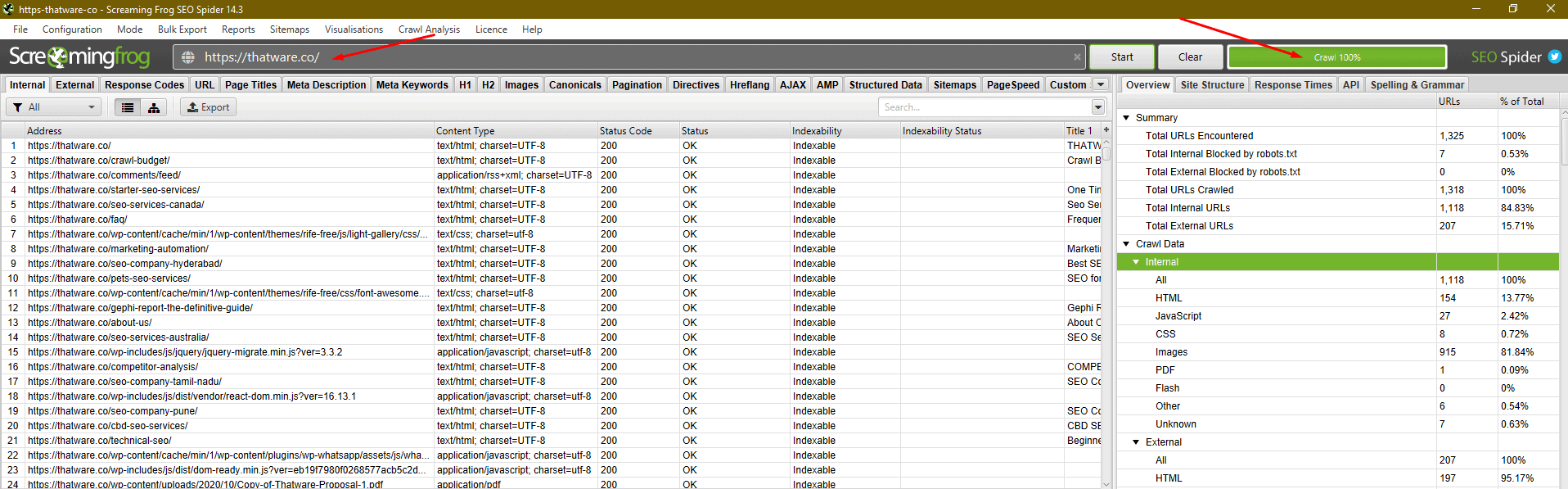Add a column with the plus icon
The width and height of the screenshot is (1568, 489).
(x=1106, y=130)
